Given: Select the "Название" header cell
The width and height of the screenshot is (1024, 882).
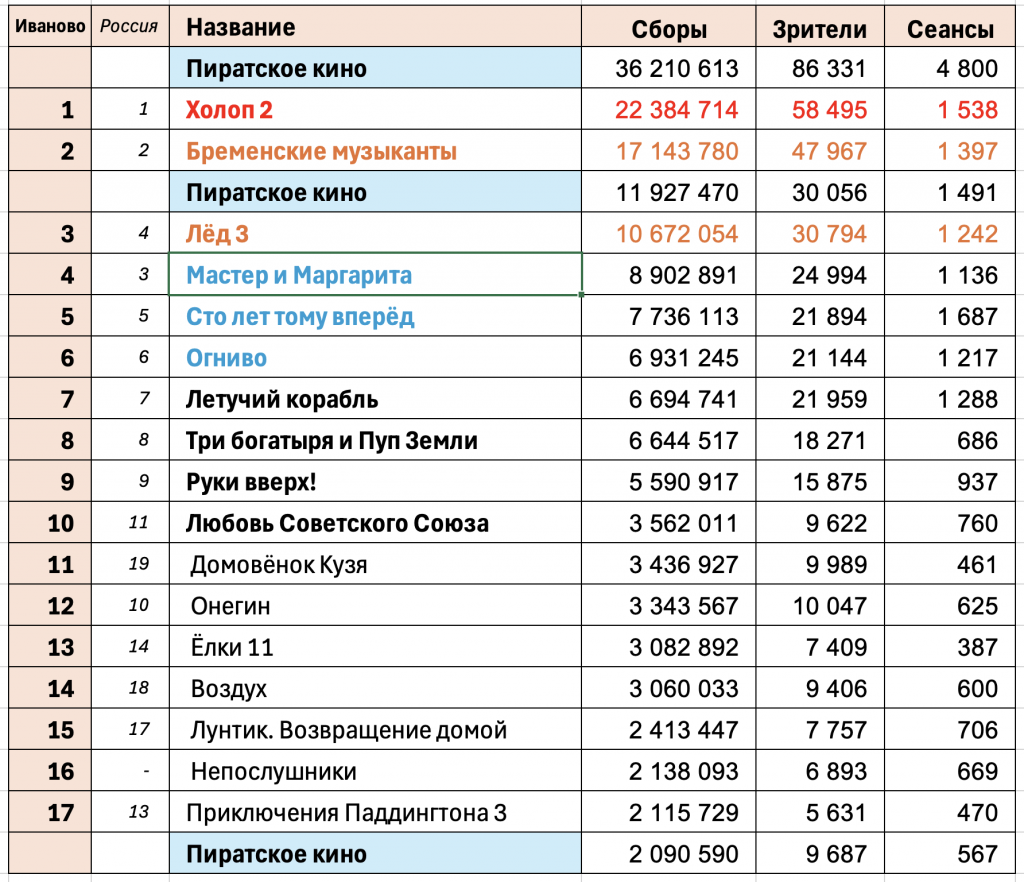Looking at the screenshot, I should [375, 27].
